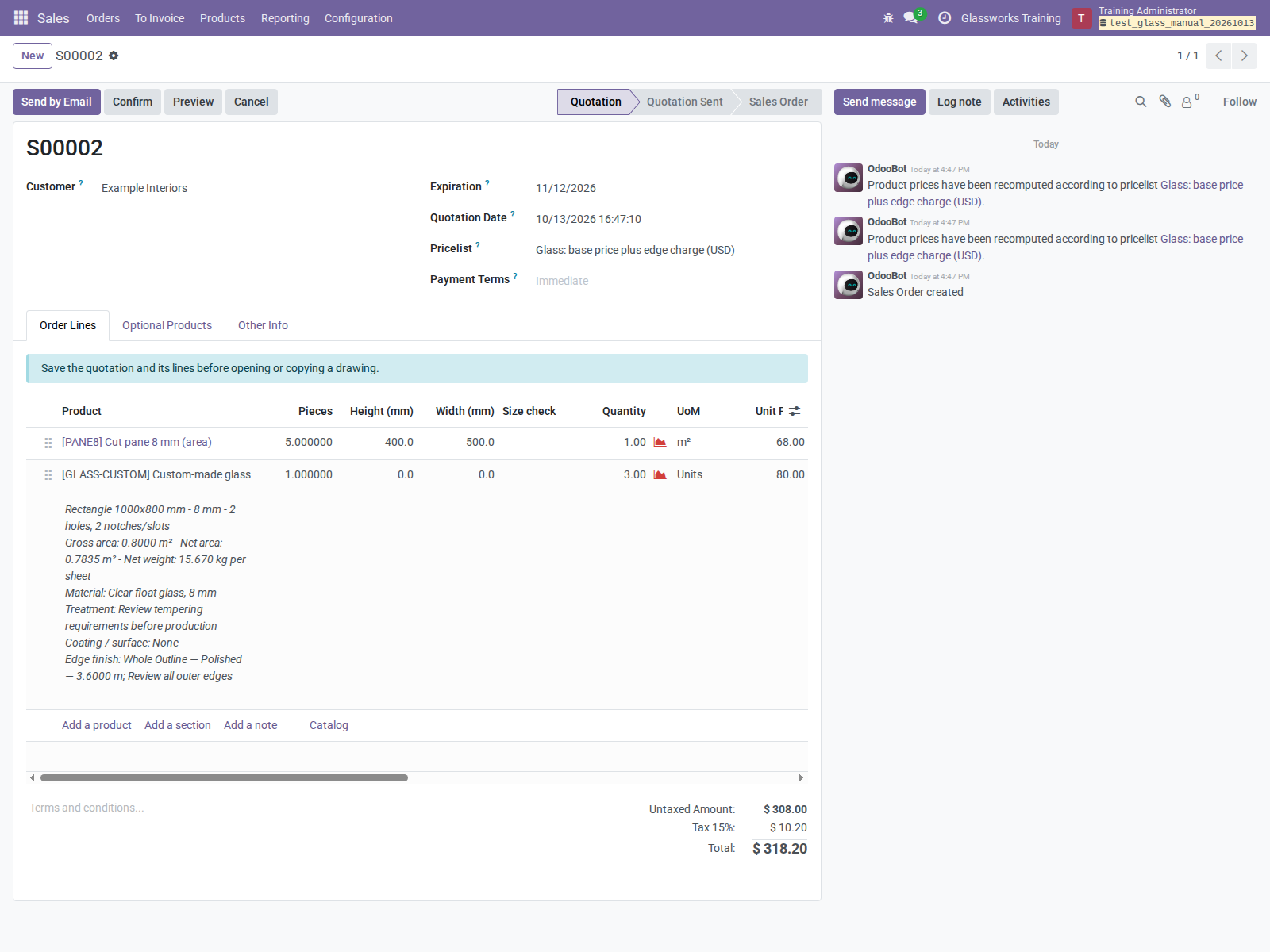Open forecast chart icon on PANE8 line

coord(660,442)
